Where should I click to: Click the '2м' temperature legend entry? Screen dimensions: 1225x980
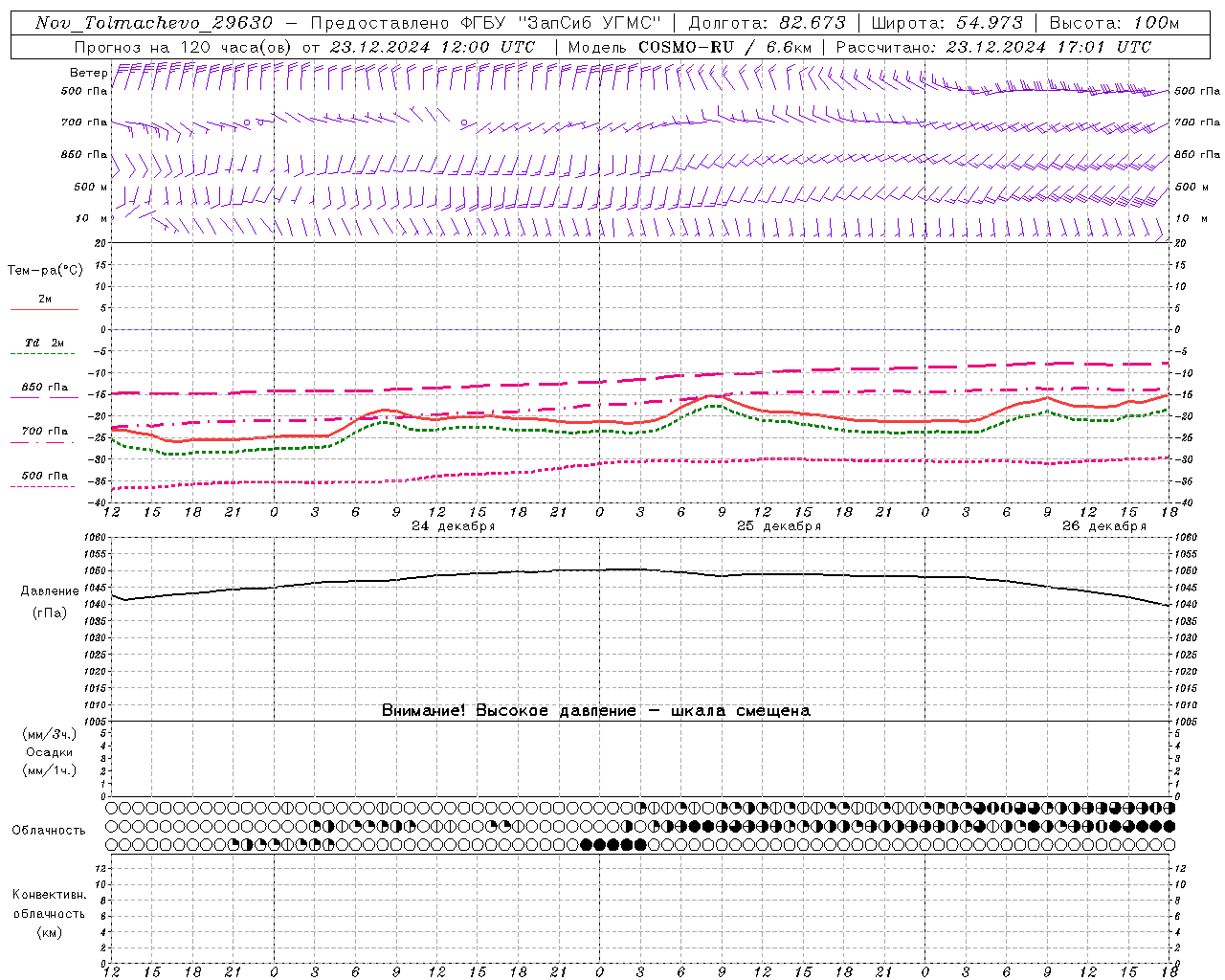(x=44, y=299)
